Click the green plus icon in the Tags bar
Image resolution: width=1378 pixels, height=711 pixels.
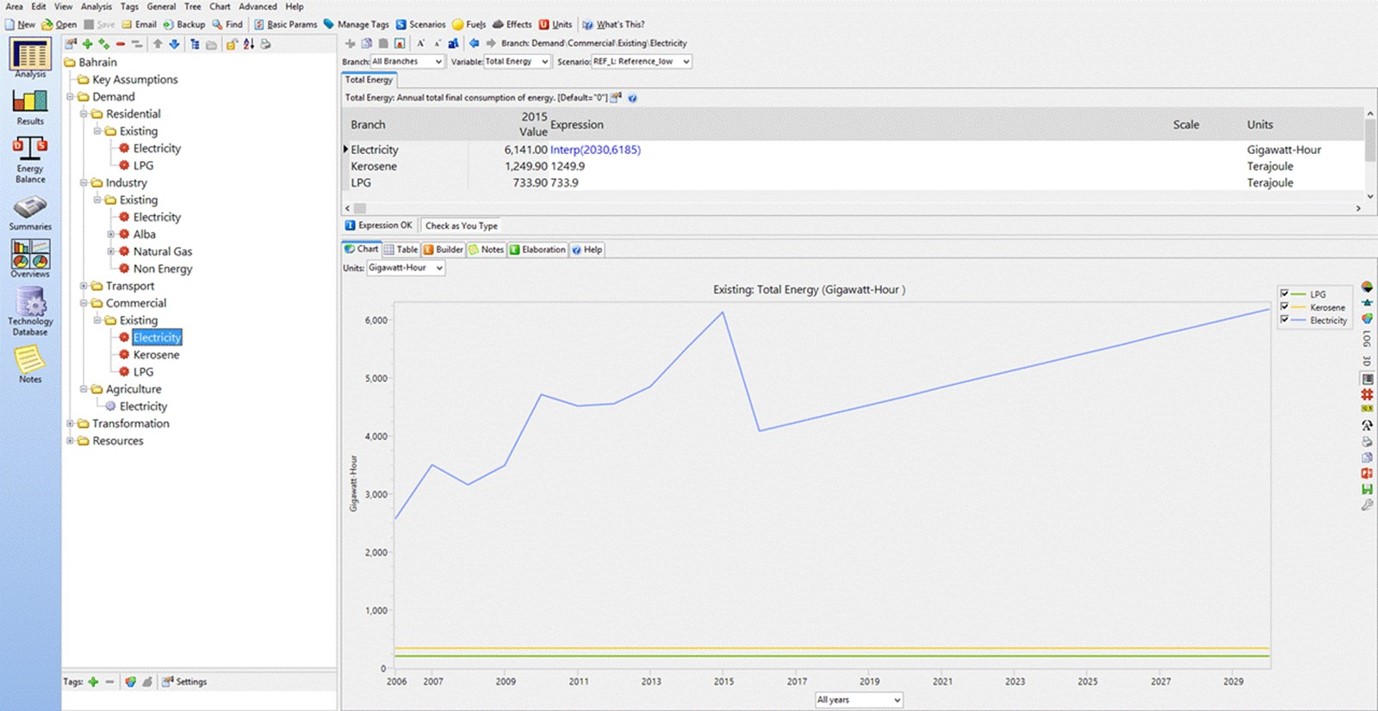[93, 682]
